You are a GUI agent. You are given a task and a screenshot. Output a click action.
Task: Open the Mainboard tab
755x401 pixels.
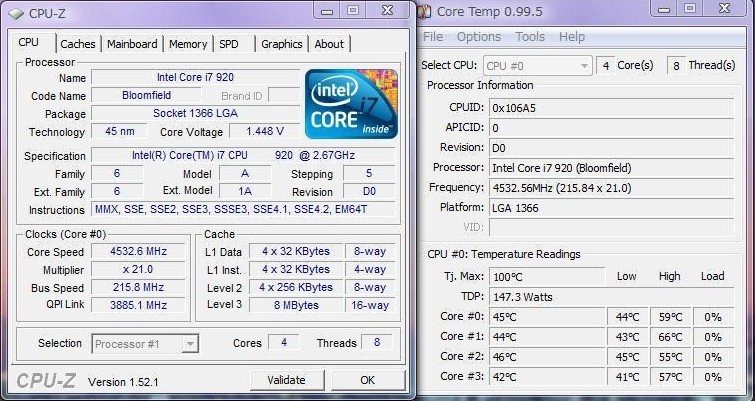click(x=132, y=44)
